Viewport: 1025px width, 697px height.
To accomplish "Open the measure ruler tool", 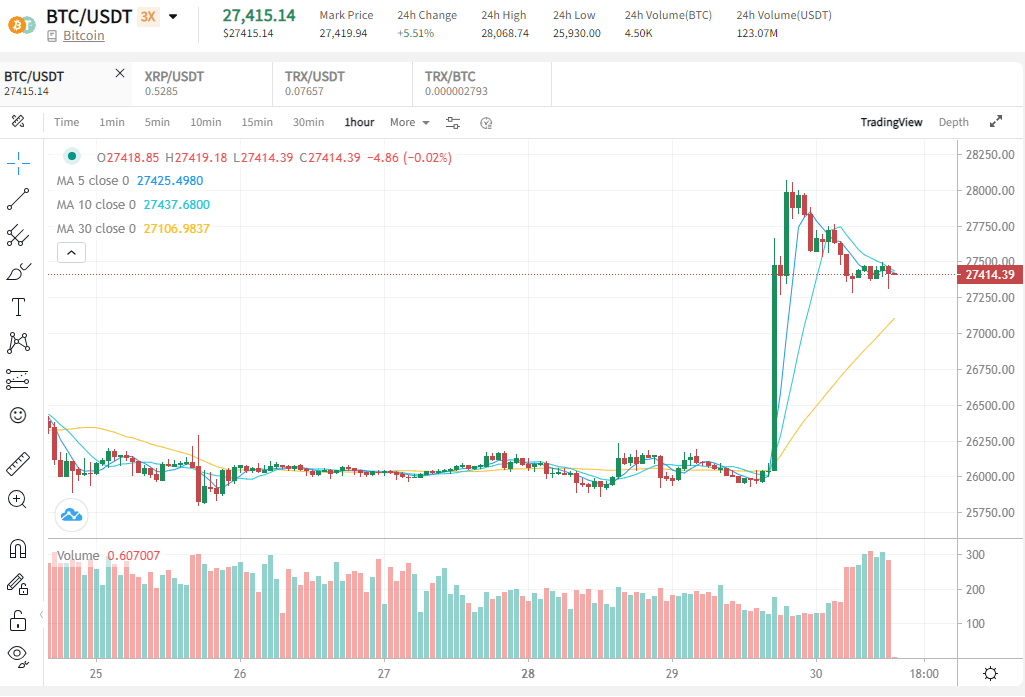I will pyautogui.click(x=17, y=463).
